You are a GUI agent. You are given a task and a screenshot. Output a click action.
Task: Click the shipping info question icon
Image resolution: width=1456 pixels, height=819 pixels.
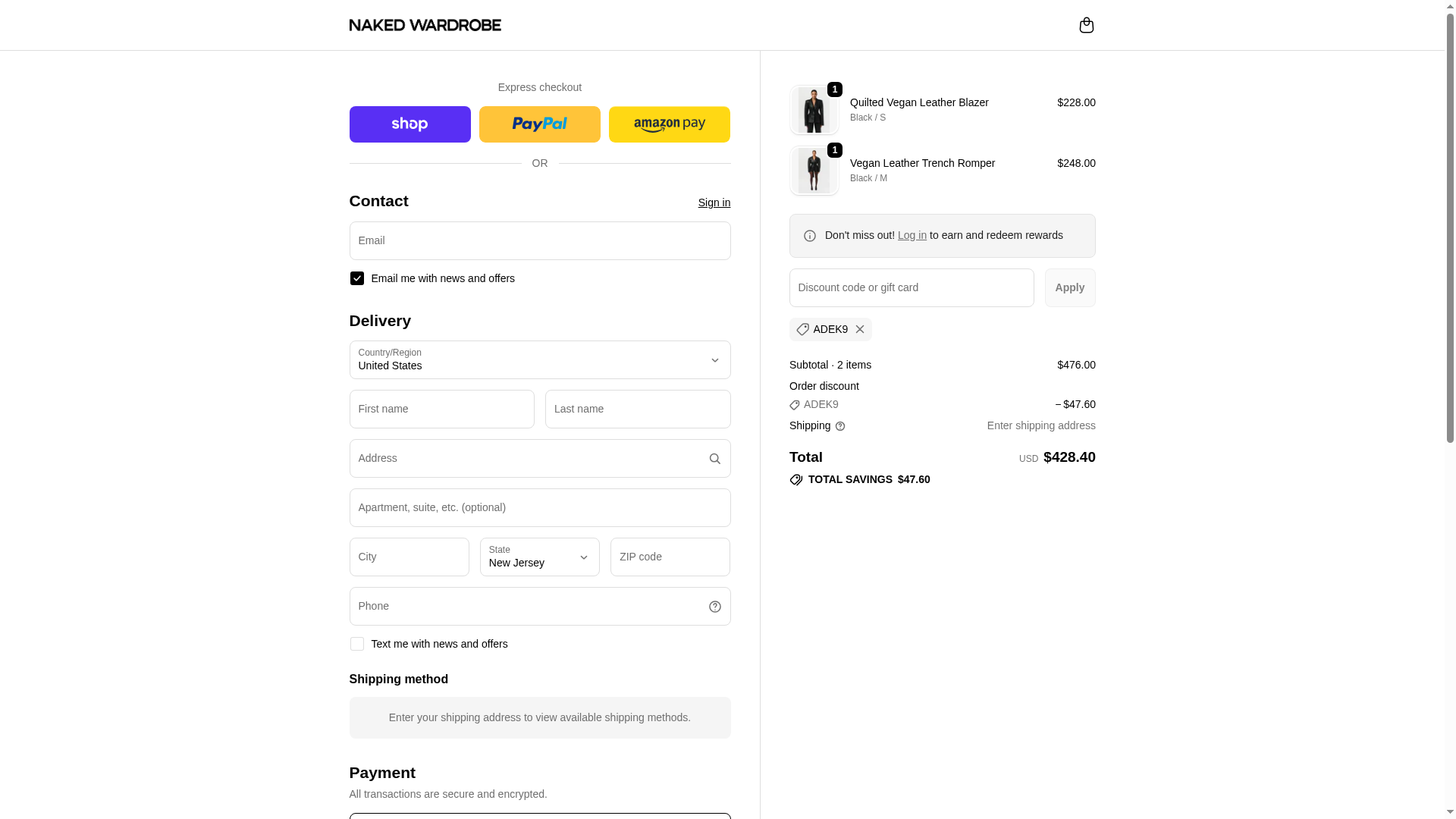pos(840,426)
